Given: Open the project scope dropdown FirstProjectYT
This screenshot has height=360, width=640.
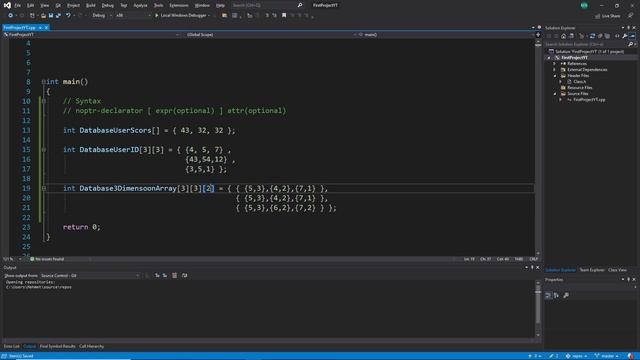Looking at the screenshot, I should click(x=91, y=35).
